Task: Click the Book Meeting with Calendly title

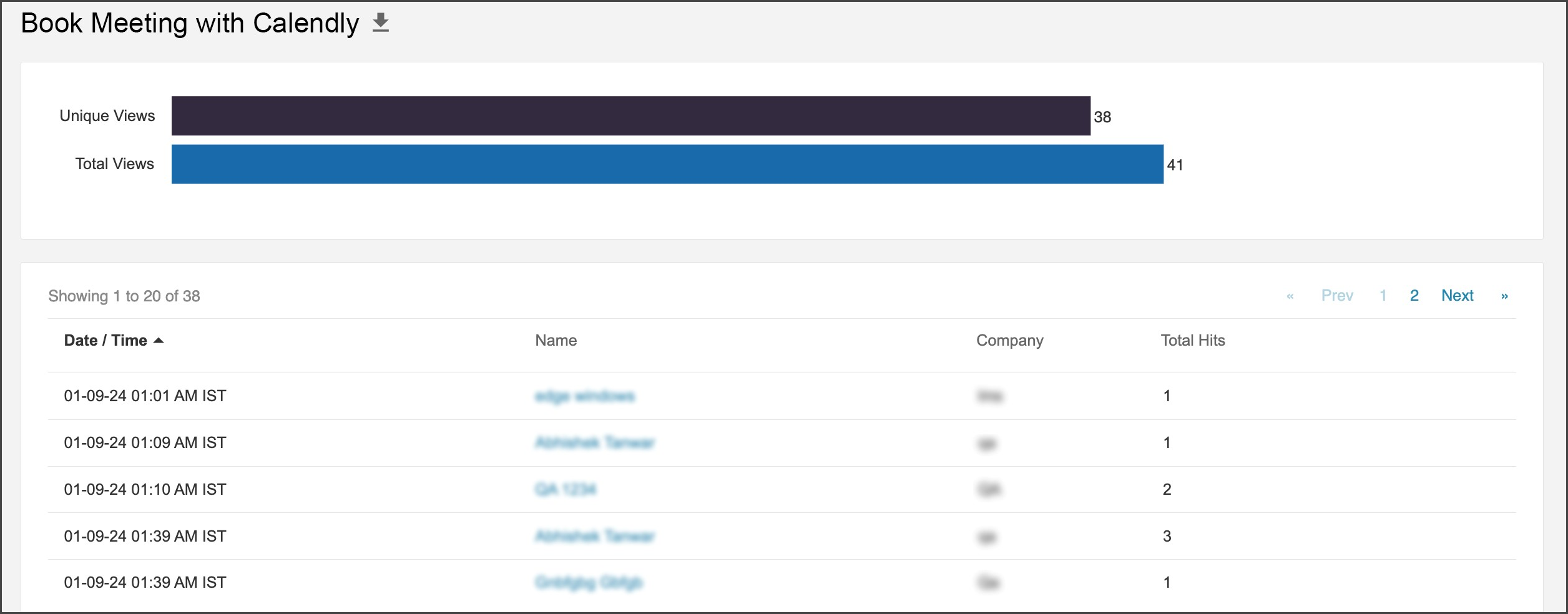Action: tap(187, 24)
